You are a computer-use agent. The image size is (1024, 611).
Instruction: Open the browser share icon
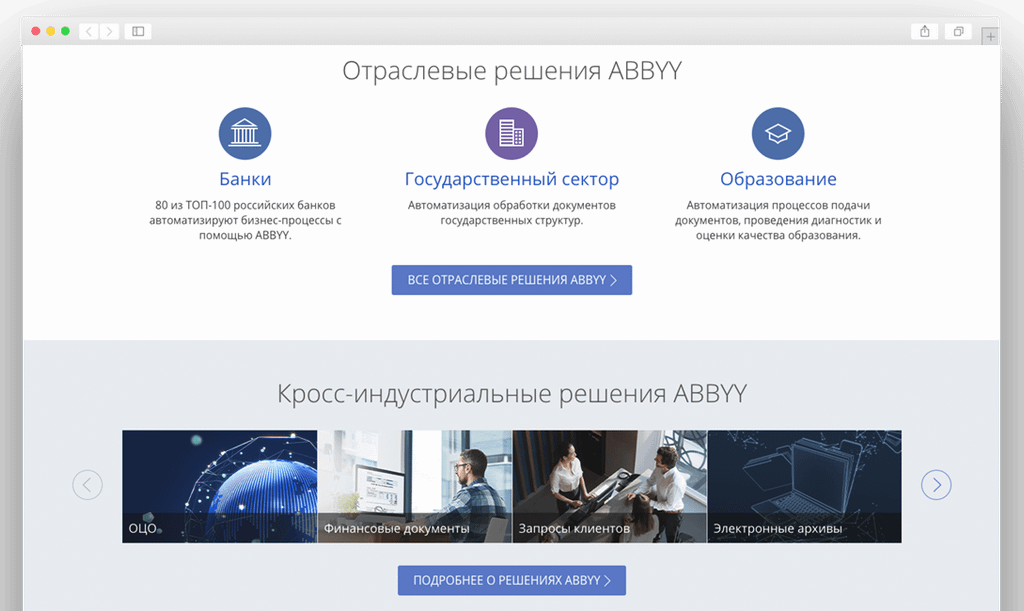click(925, 31)
